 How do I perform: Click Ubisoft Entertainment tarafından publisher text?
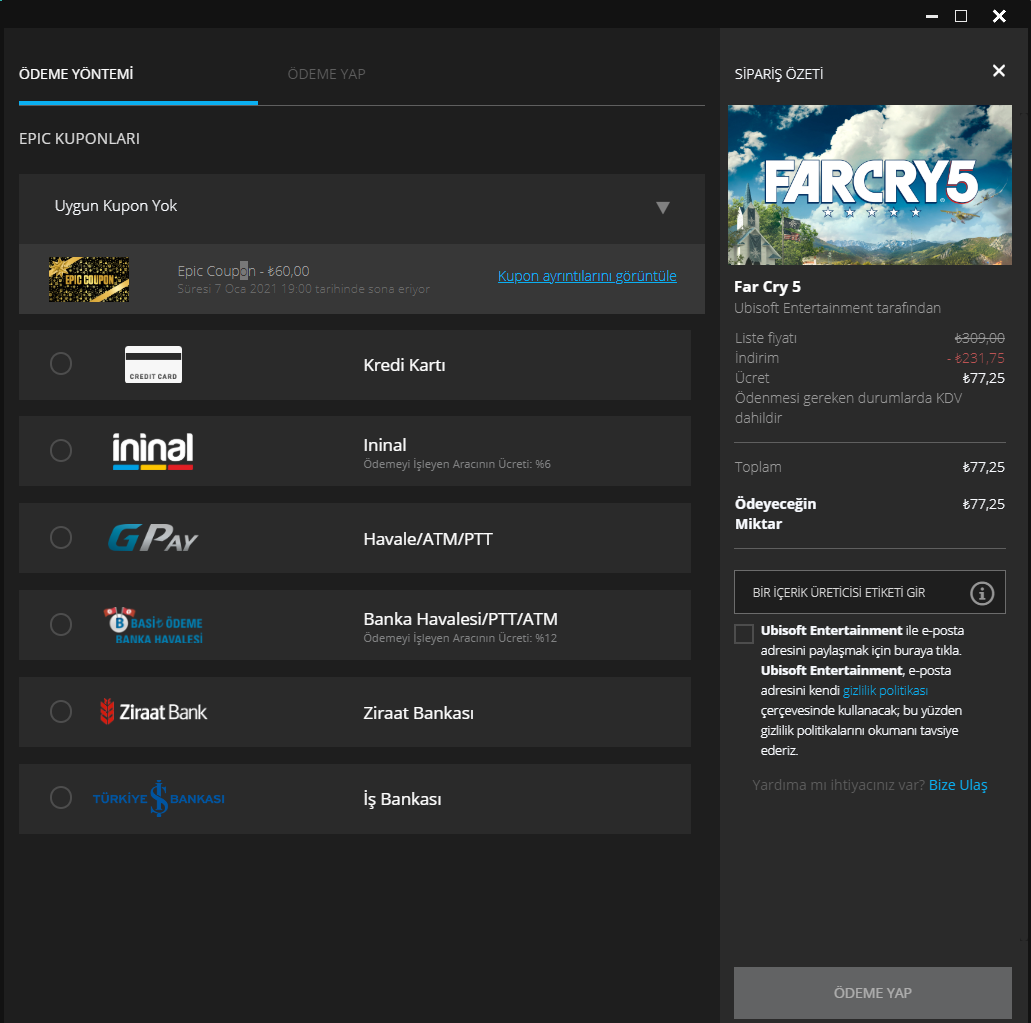click(x=837, y=308)
